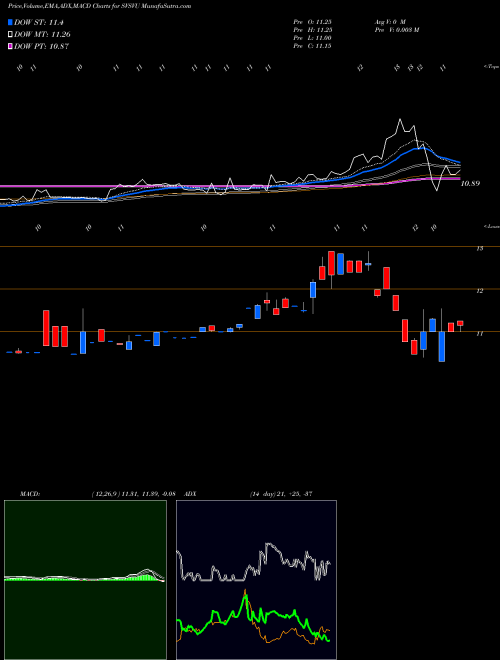Click the magenta DOW PT legend swatch
Screen dimensions: 500x660
[11, 46]
